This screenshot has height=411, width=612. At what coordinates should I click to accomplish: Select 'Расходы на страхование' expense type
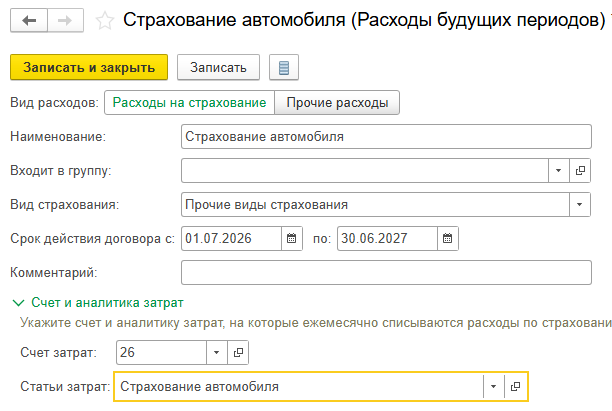tap(189, 103)
